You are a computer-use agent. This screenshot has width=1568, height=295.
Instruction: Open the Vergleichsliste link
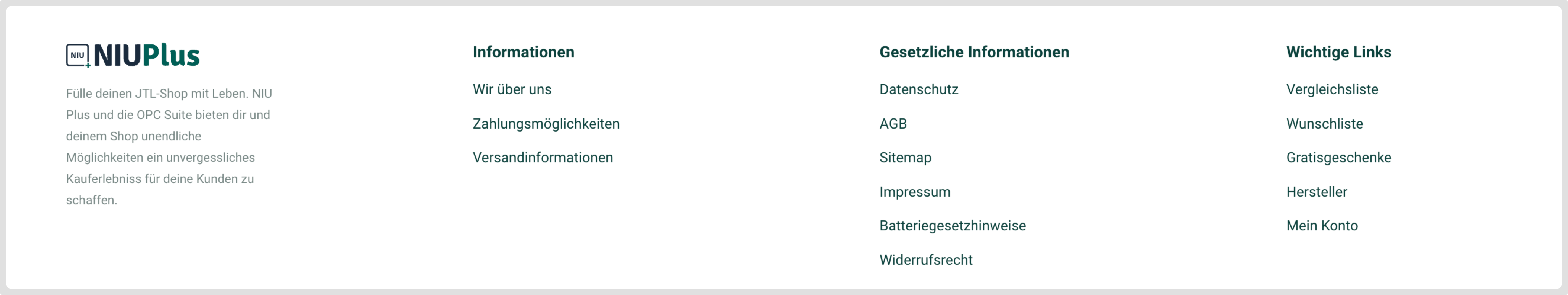click(1332, 90)
